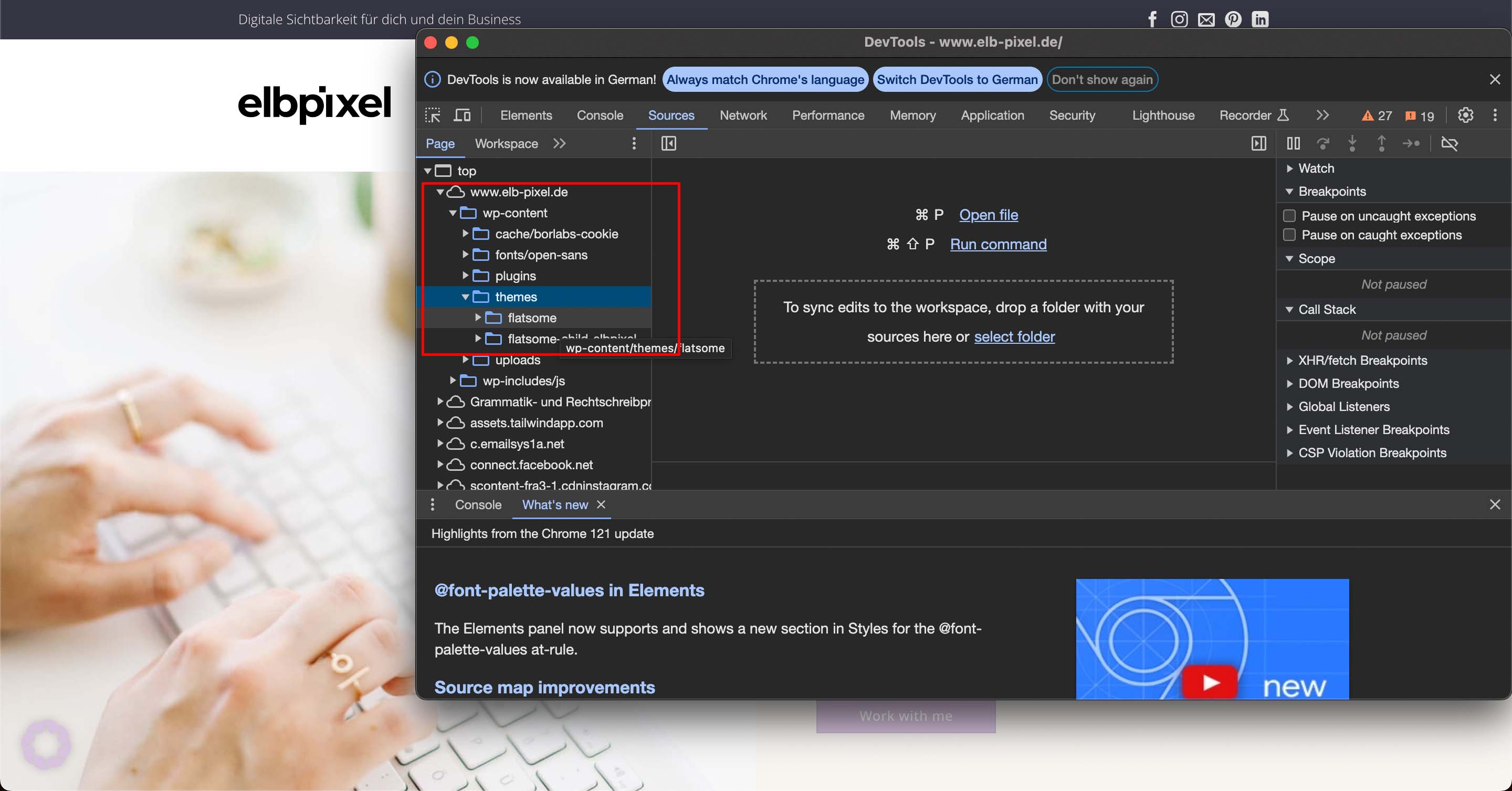The image size is (1512, 791).
Task: Select the inspect element picker icon
Action: pyautogui.click(x=433, y=115)
